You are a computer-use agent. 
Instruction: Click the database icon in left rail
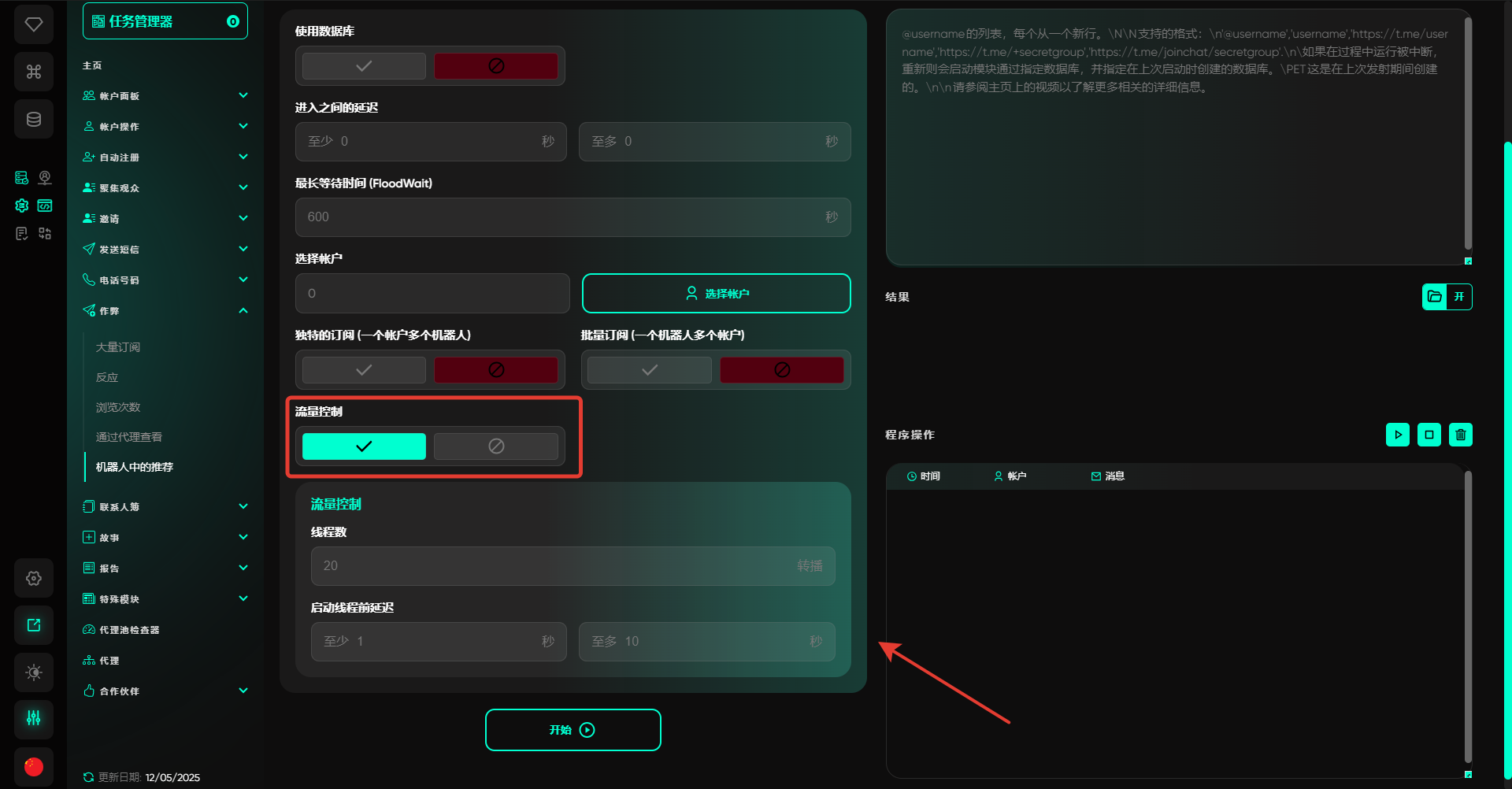coord(34,119)
